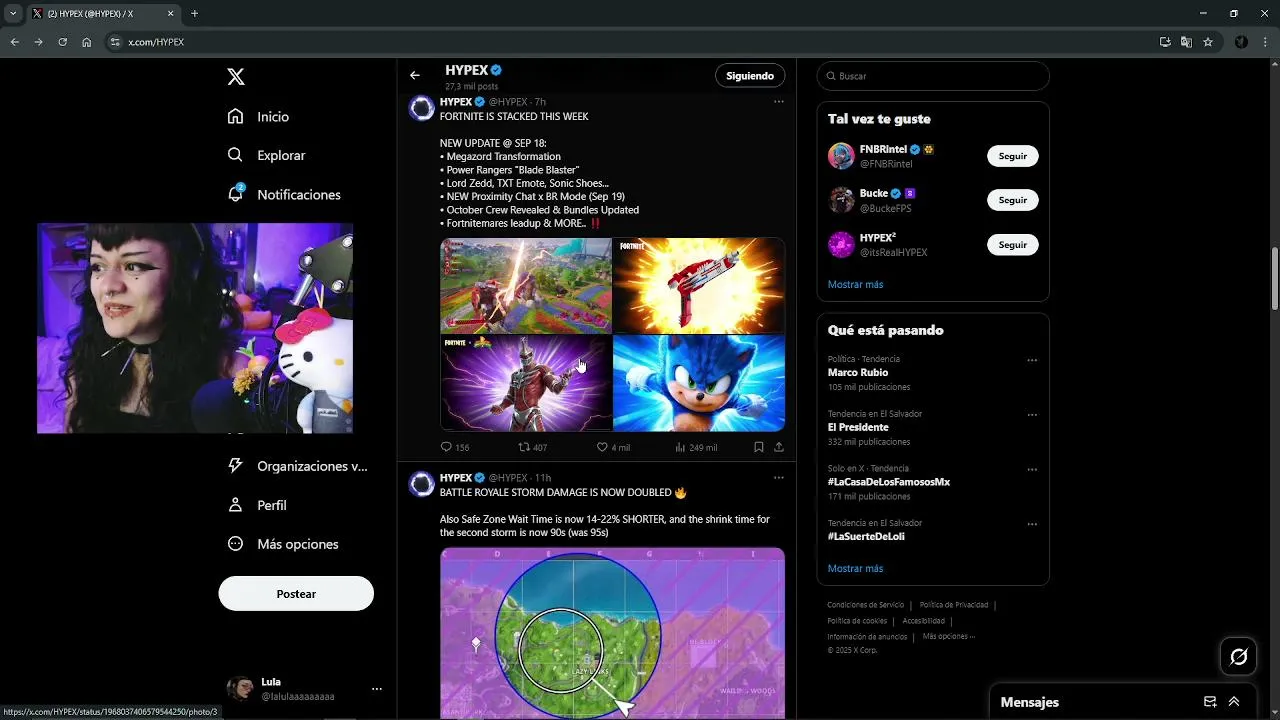Screen dimensions: 1280x720
Task: Go to Explorar menu label
Action: pos(281,155)
